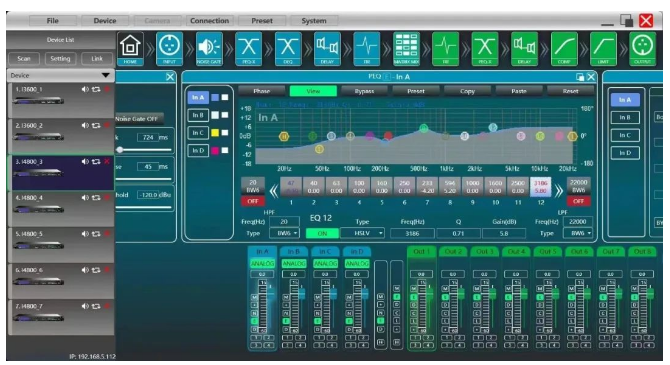Toggle the EQ 12 ON button
This screenshot has height=365, width=670.
(x=322, y=233)
